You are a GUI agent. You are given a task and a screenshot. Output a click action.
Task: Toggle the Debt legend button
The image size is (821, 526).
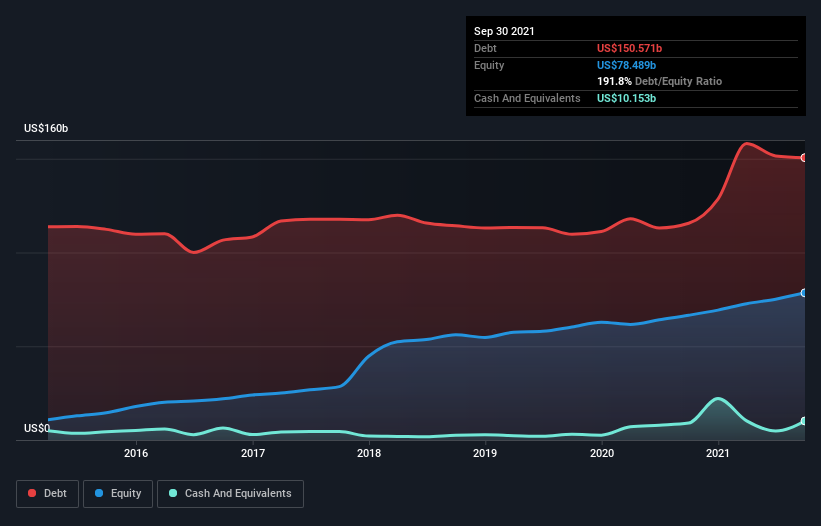pos(47,494)
